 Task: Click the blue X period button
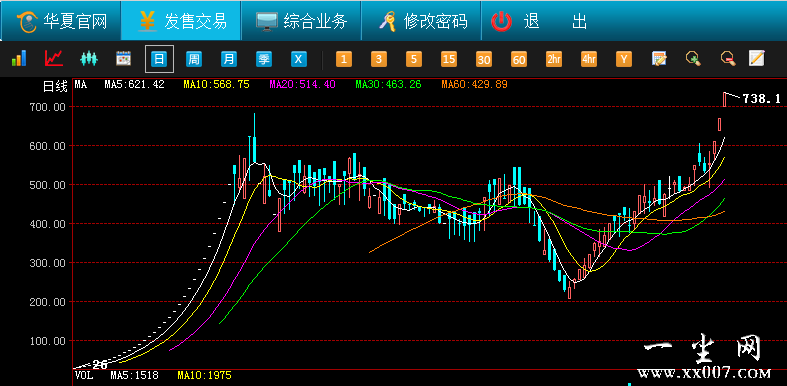[299, 59]
